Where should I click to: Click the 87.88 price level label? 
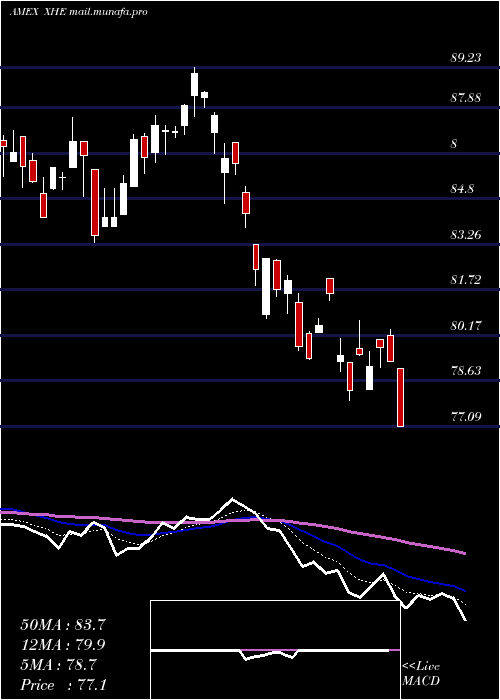coord(466,98)
